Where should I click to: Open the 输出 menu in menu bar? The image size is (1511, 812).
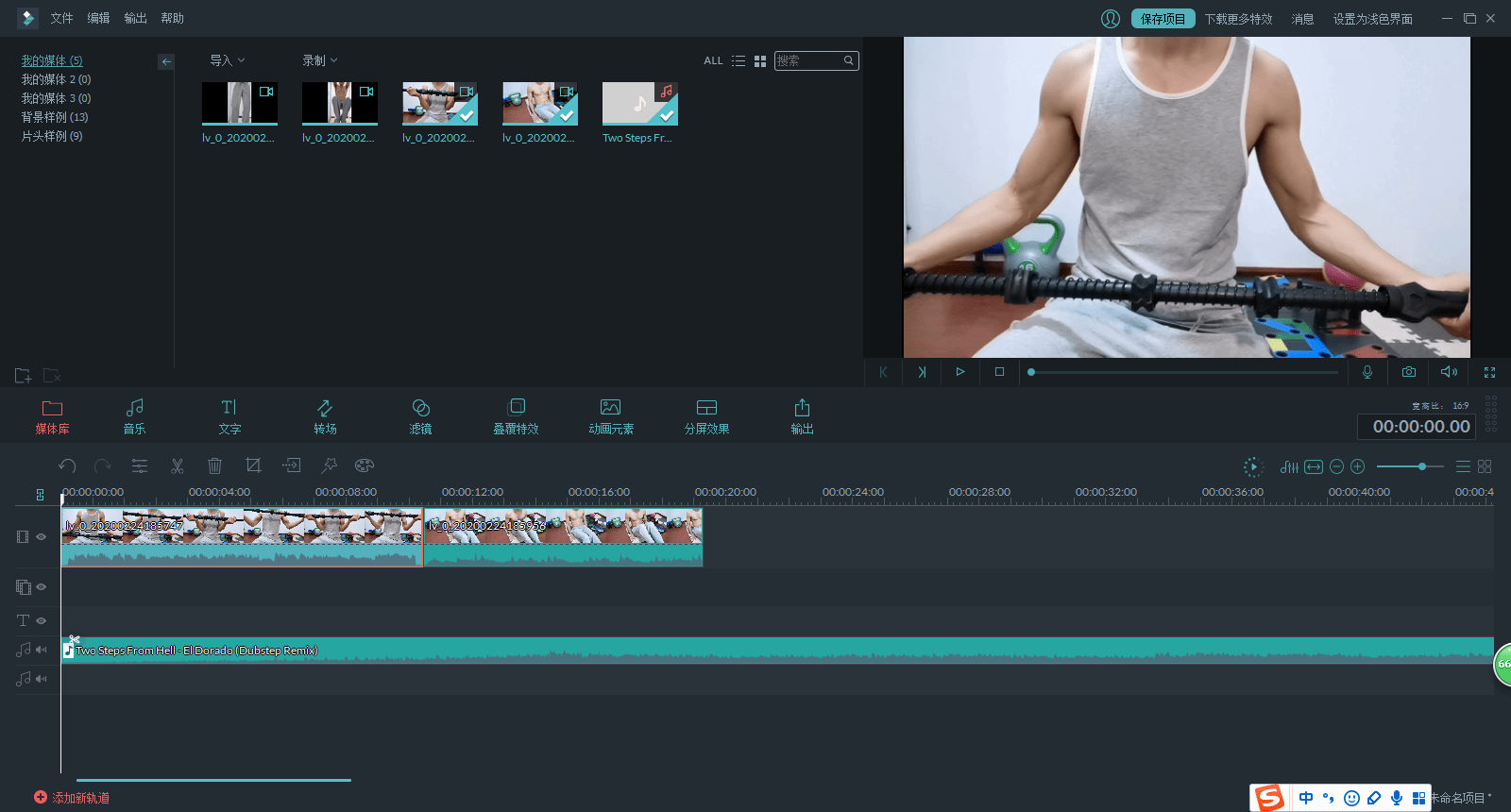coord(135,18)
